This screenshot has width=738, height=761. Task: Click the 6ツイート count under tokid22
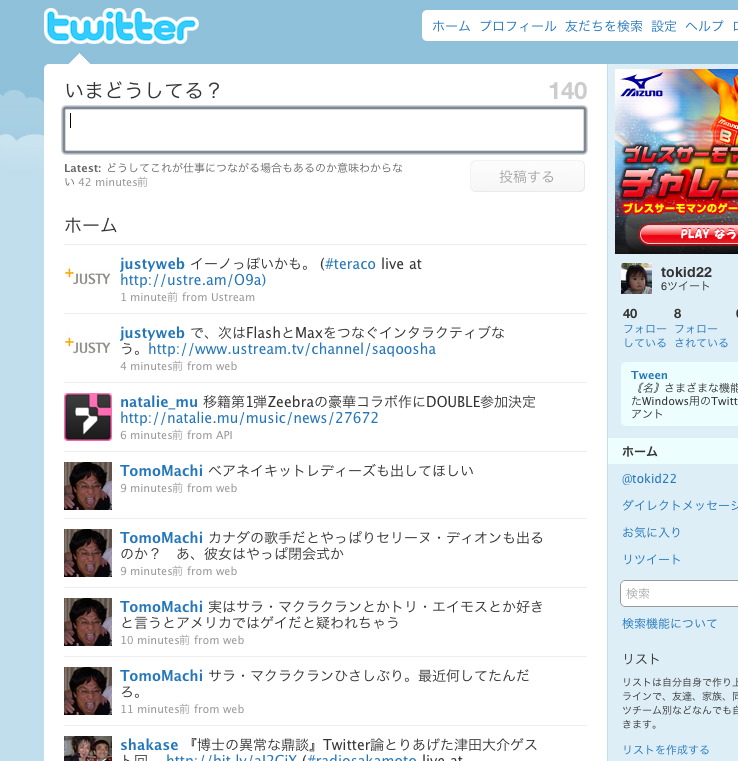click(685, 286)
